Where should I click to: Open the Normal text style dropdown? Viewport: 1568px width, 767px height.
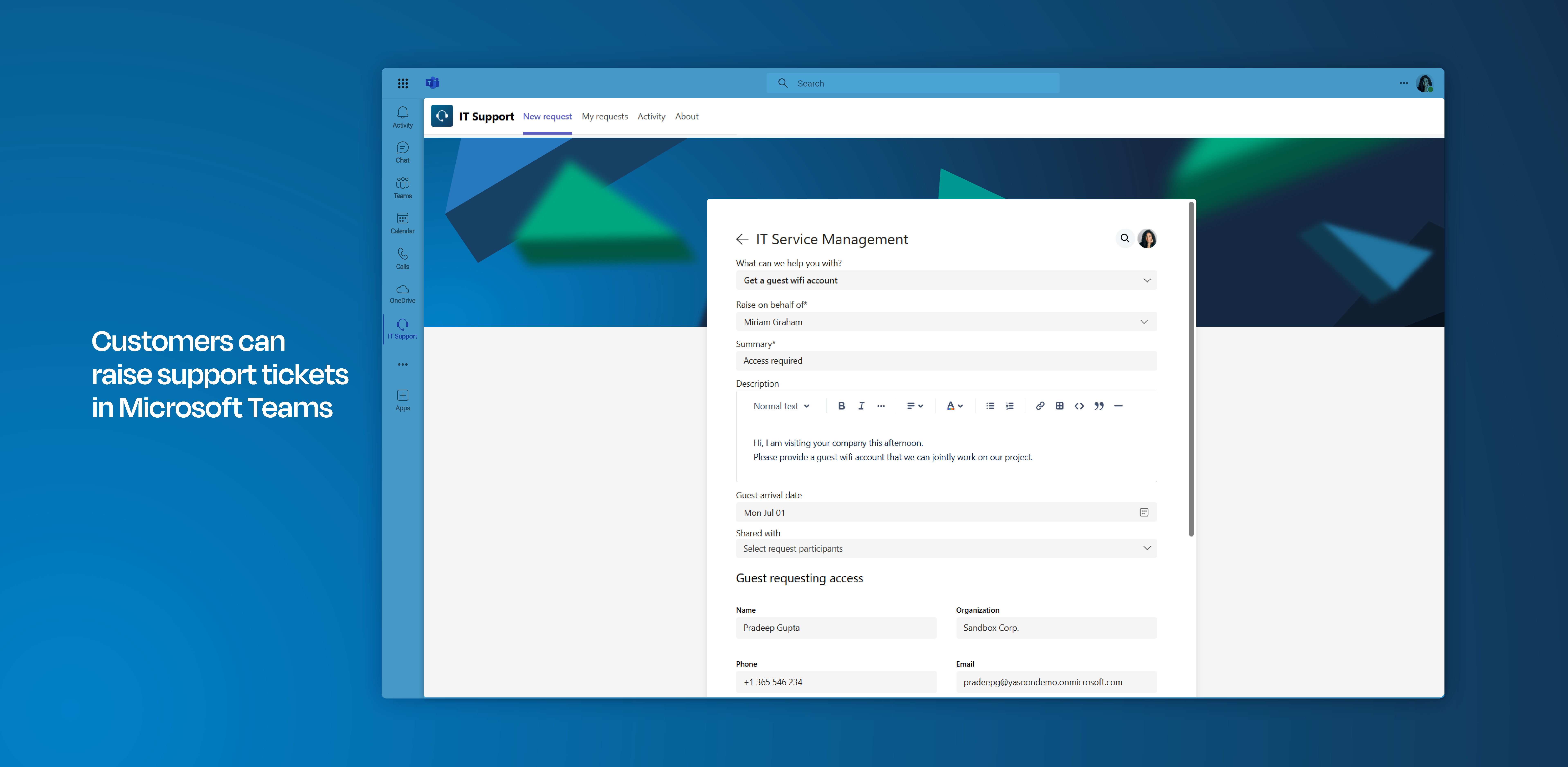[x=781, y=406]
